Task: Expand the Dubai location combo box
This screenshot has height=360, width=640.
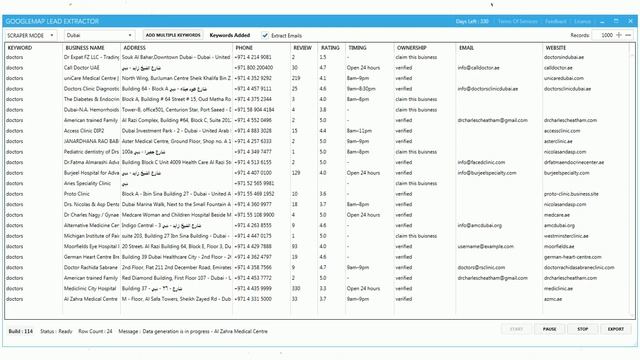Action: [x=99, y=36]
